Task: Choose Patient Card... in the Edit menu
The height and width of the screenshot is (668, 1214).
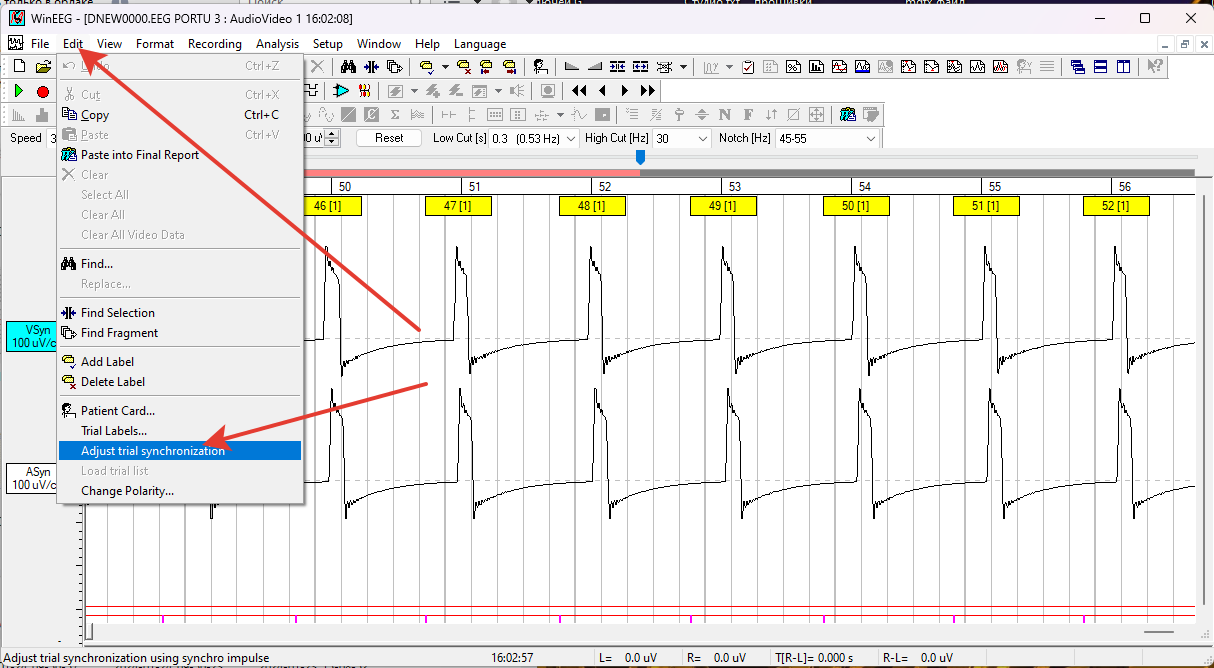Action: coord(180,411)
